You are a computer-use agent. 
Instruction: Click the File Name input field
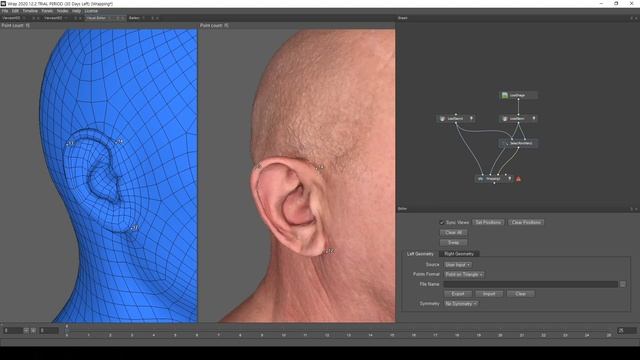(531, 284)
